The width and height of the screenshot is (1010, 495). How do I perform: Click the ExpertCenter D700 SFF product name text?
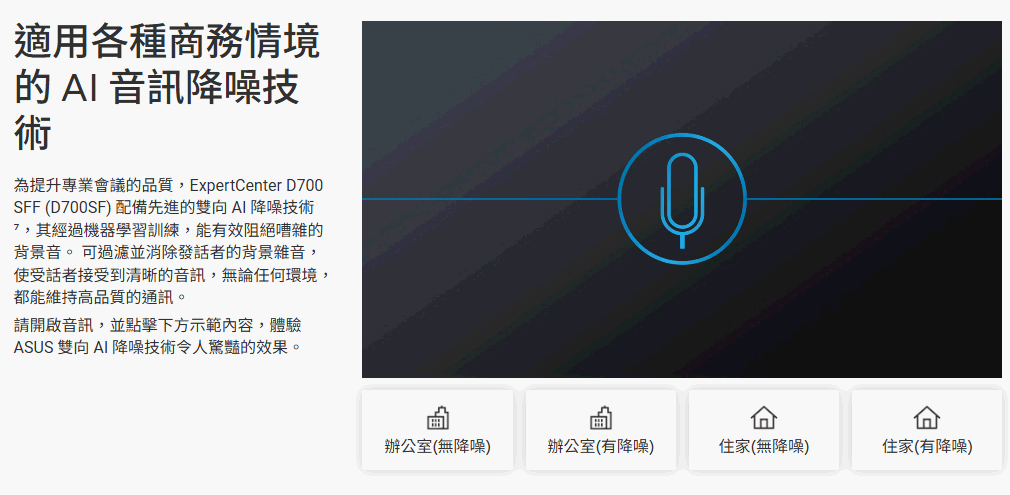coord(256,186)
